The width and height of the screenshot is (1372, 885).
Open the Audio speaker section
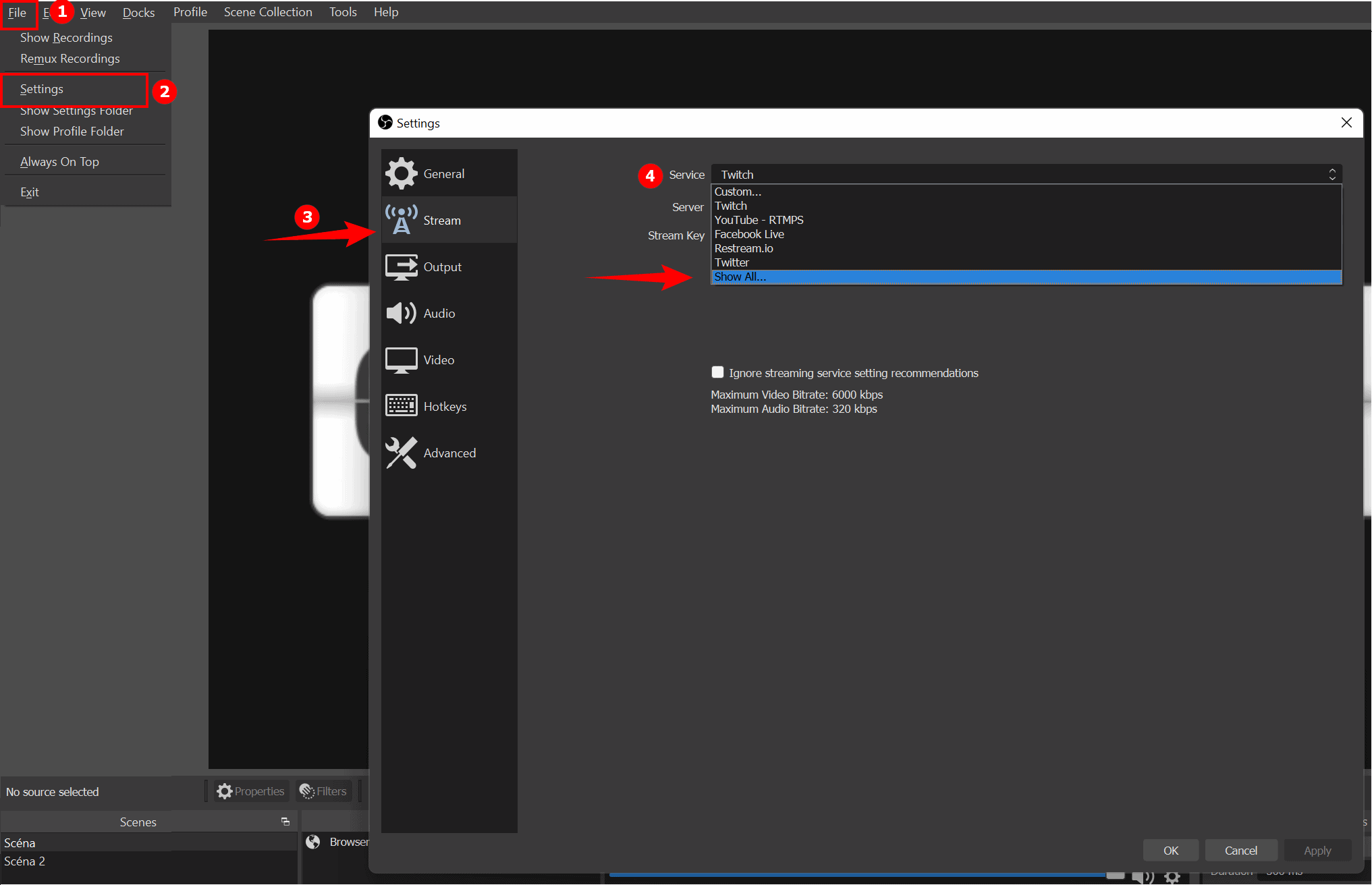[x=449, y=313]
